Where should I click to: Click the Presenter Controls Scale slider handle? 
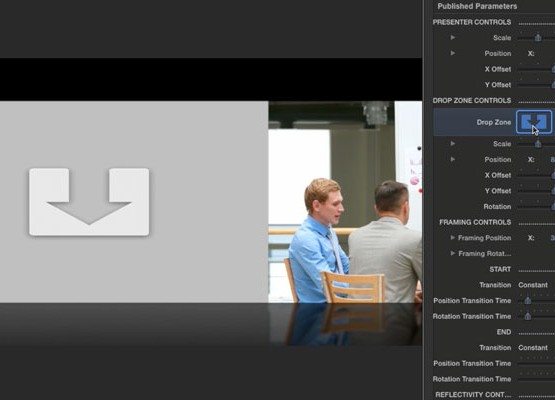point(538,38)
